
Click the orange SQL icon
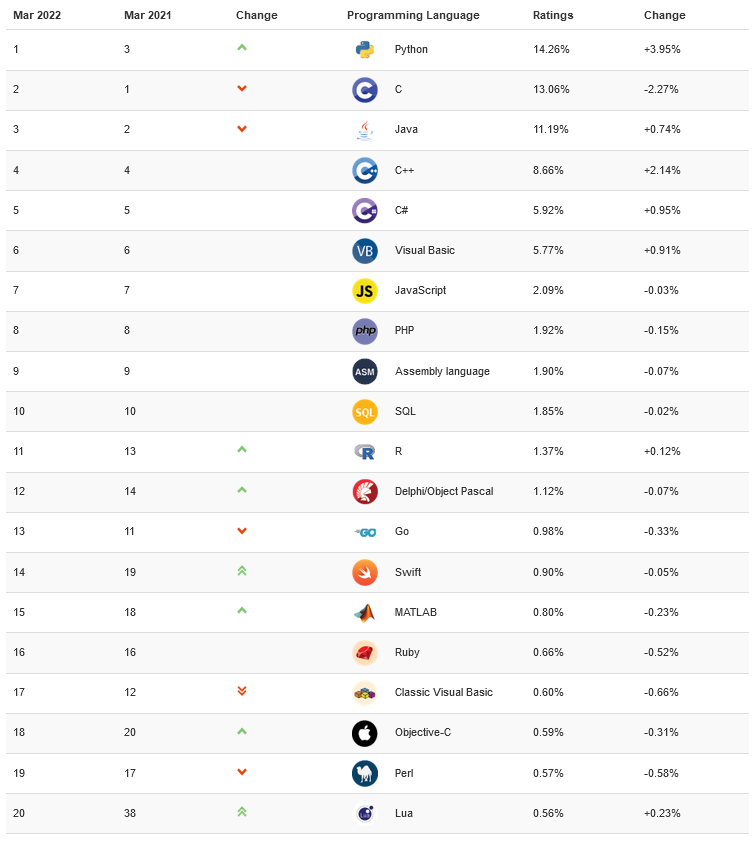click(364, 411)
